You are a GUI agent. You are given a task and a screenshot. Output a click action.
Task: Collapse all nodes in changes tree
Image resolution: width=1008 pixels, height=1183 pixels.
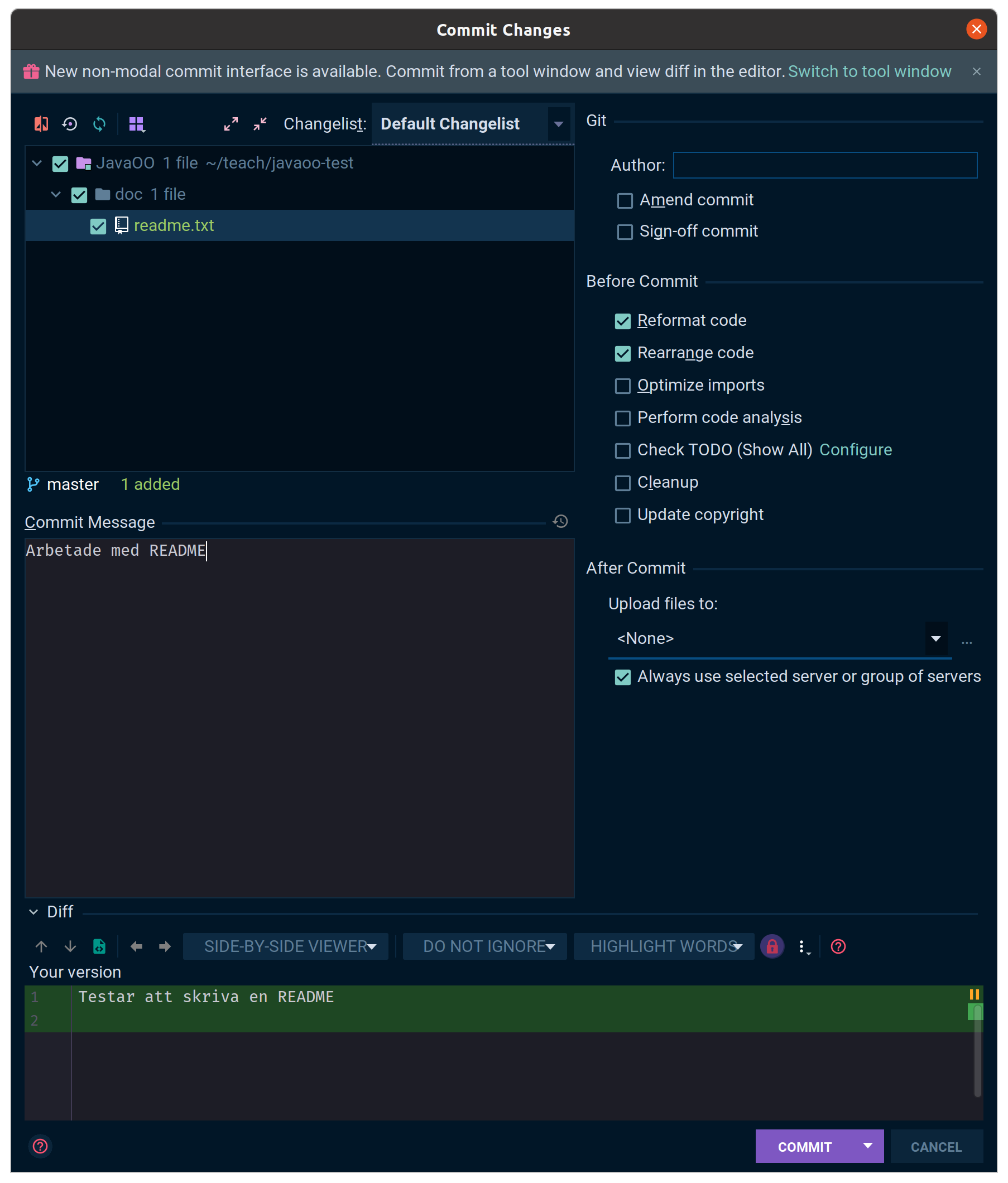[x=261, y=124]
